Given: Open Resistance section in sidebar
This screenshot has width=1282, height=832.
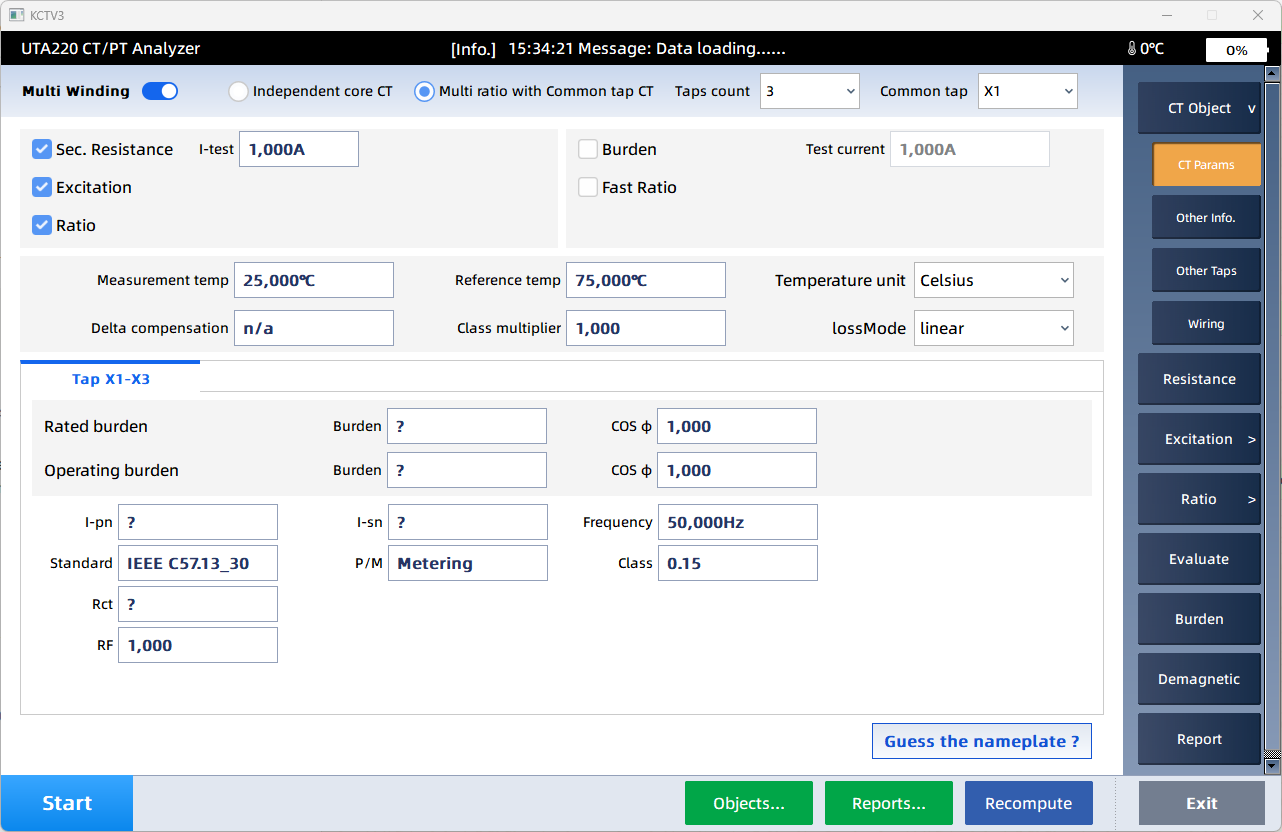Looking at the screenshot, I should pyautogui.click(x=1199, y=379).
